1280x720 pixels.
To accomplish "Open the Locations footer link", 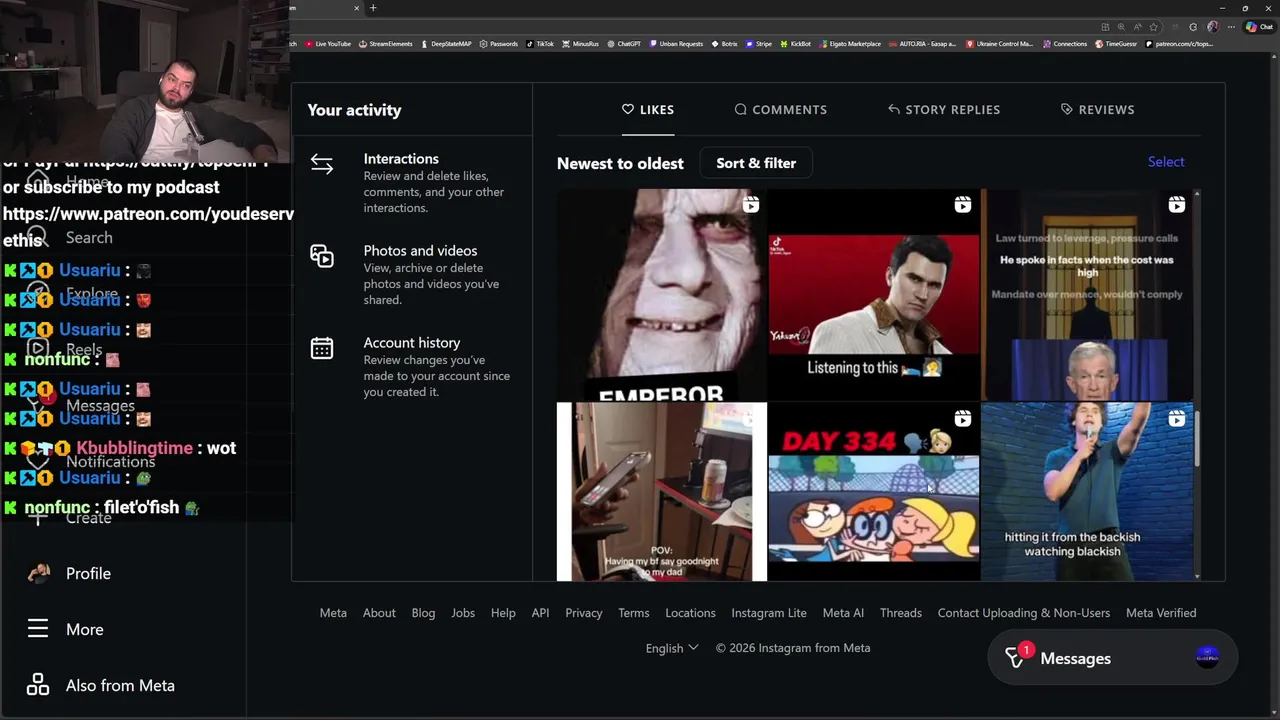I will tap(690, 613).
